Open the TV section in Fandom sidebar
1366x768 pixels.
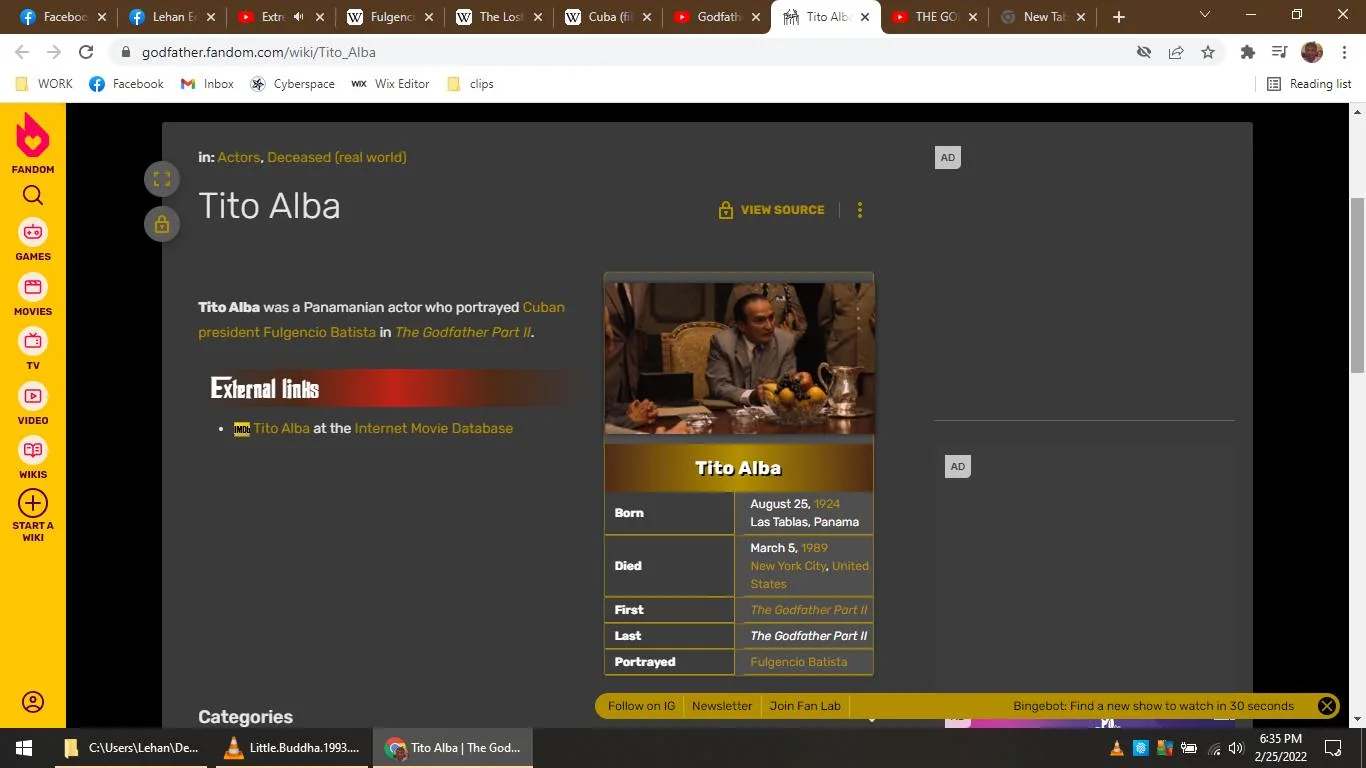click(x=33, y=349)
